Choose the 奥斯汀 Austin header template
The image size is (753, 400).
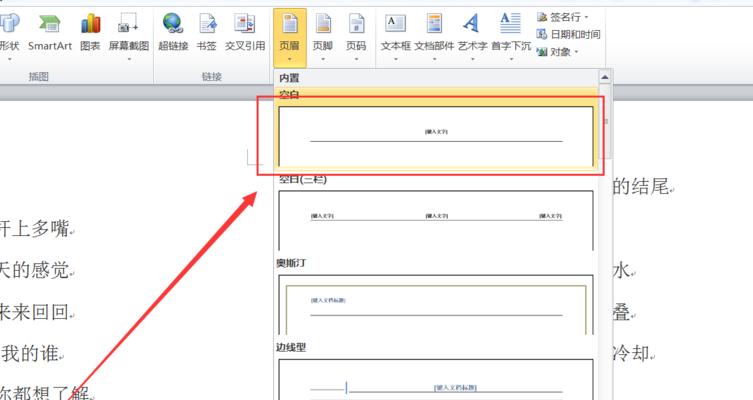coord(436,304)
